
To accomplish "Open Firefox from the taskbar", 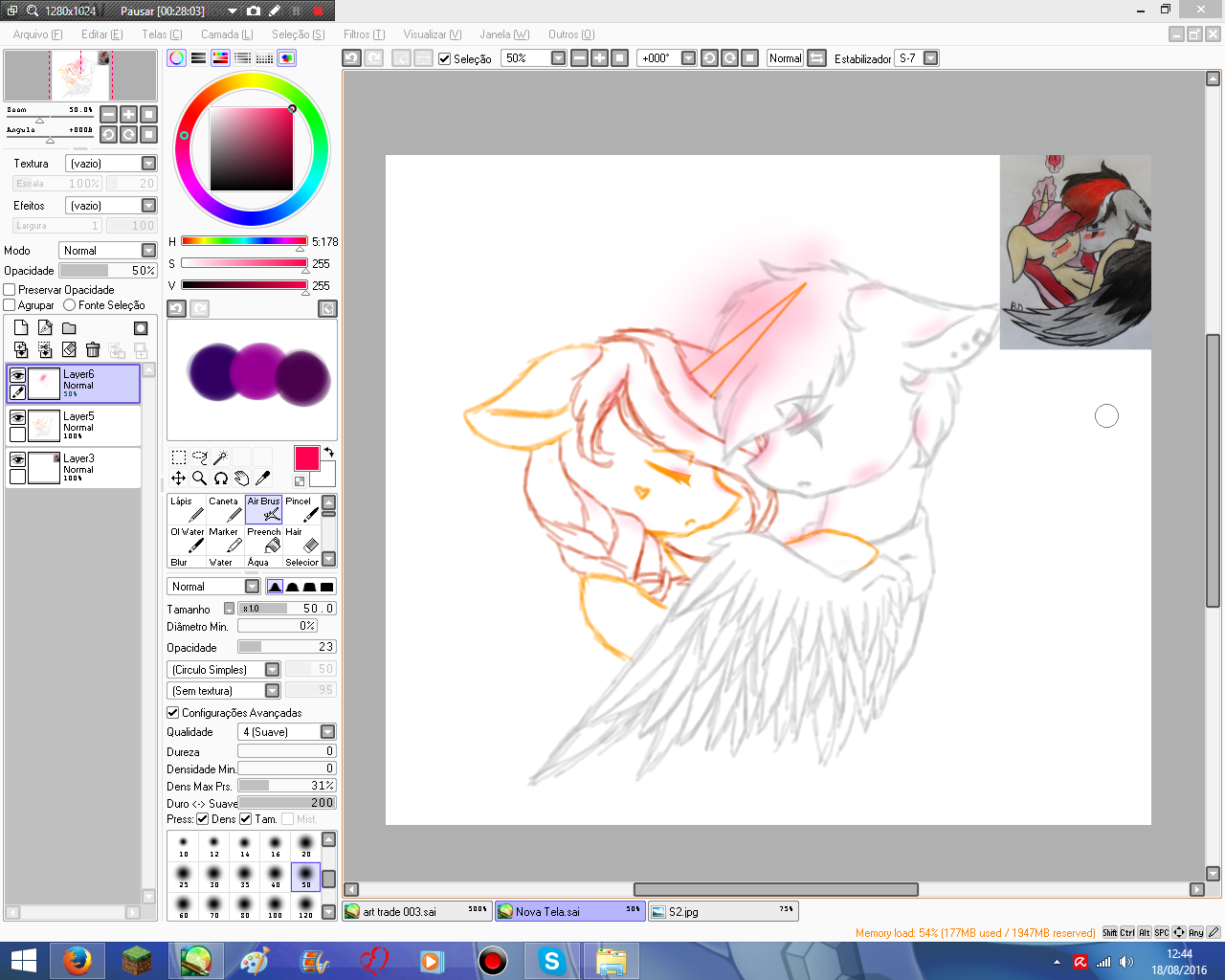I will coord(76,961).
